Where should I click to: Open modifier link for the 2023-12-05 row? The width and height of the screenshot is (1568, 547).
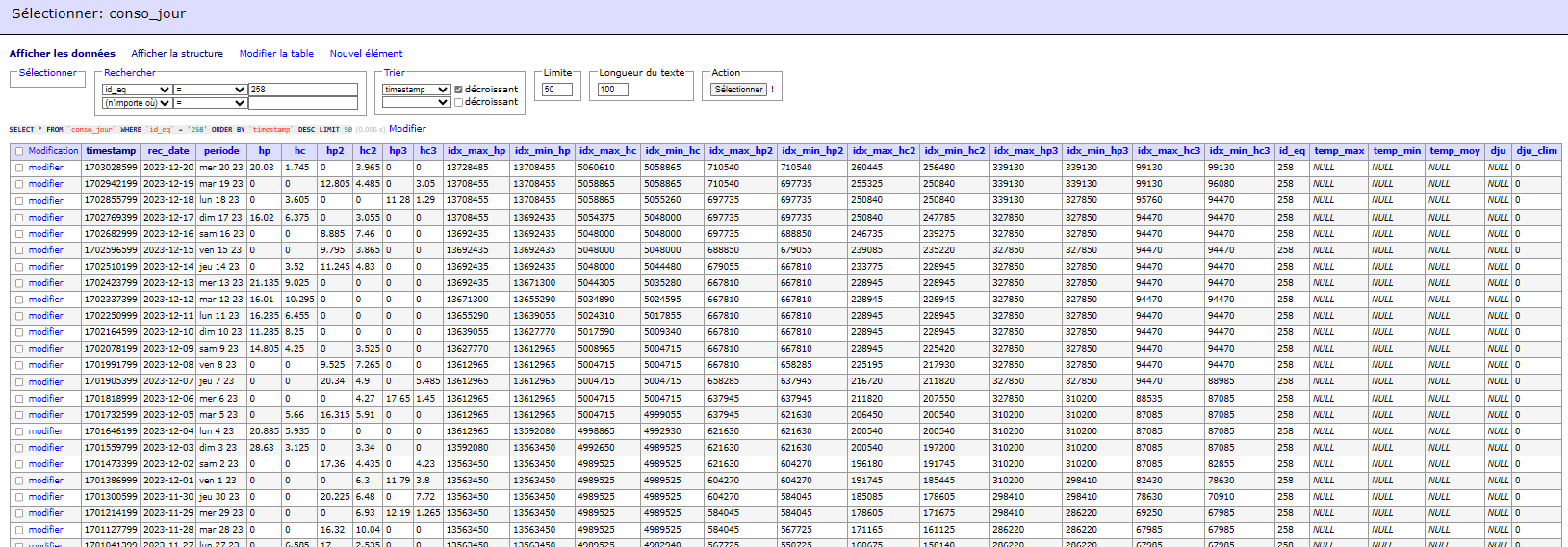pos(45,415)
